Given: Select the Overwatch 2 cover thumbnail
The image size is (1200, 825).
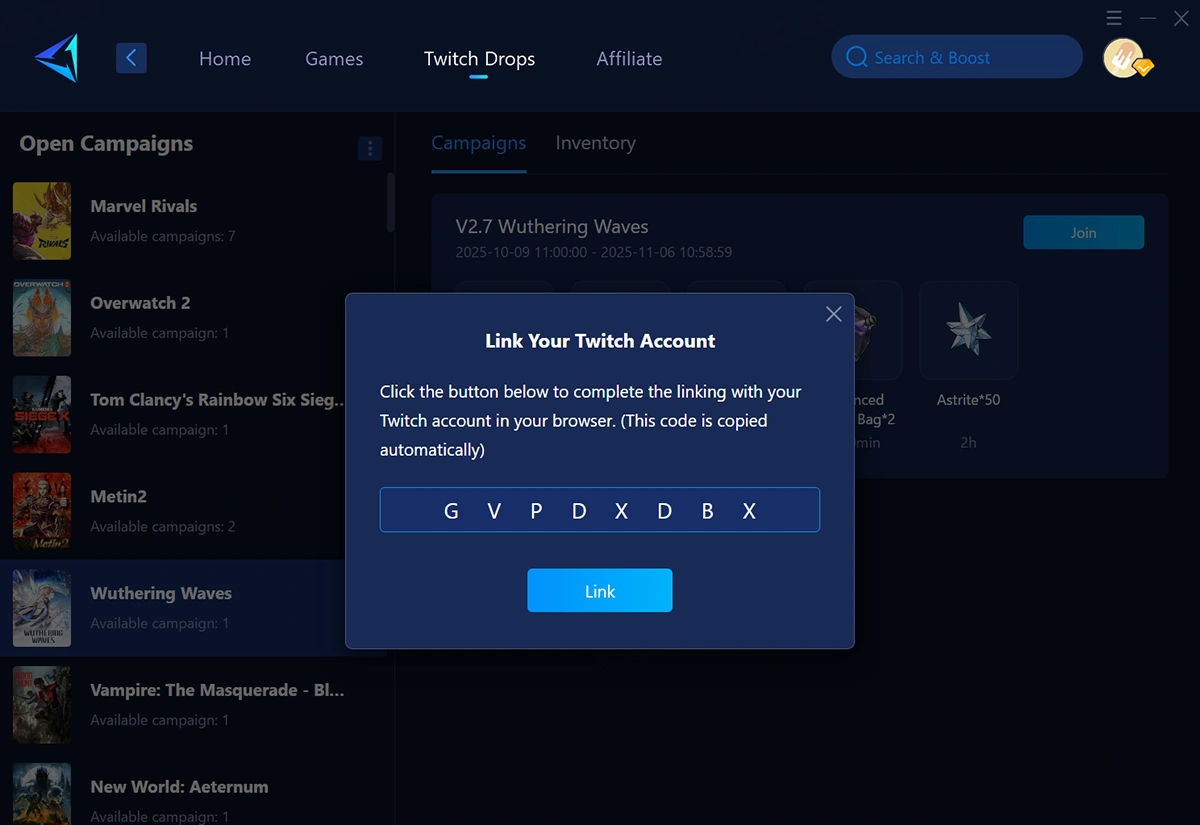Looking at the screenshot, I should coord(42,318).
